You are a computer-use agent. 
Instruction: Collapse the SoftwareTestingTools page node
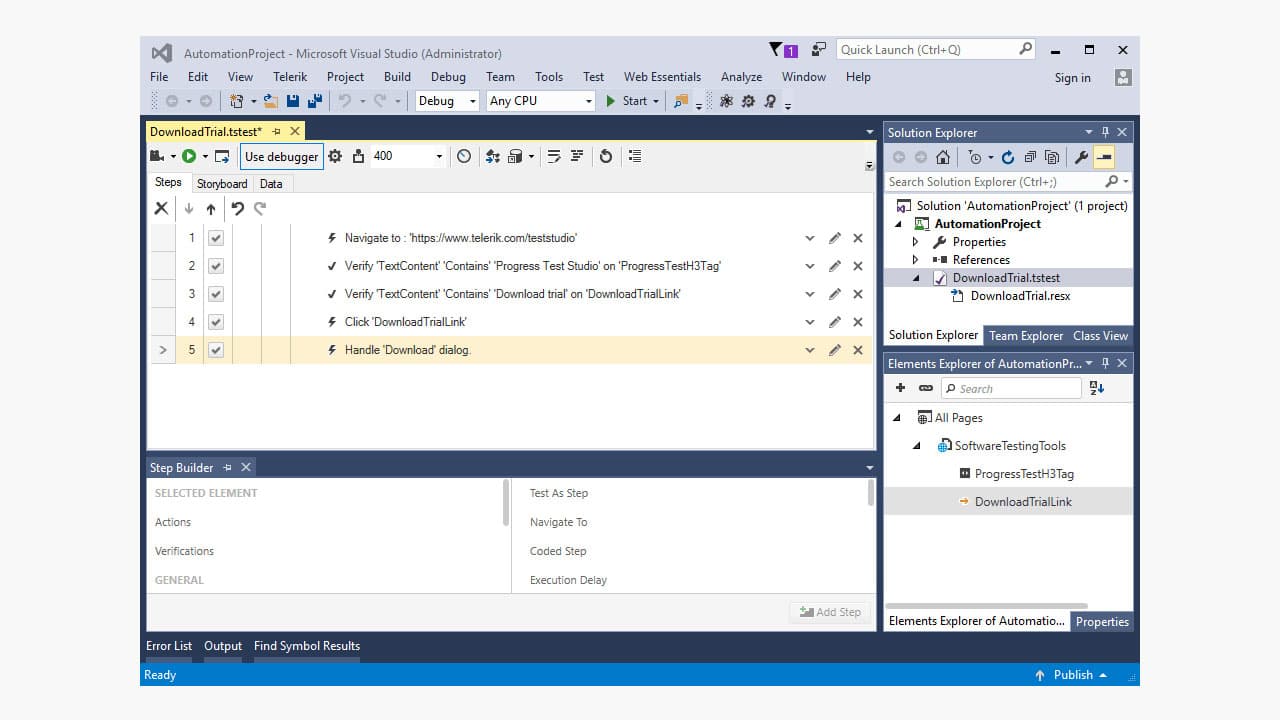916,445
